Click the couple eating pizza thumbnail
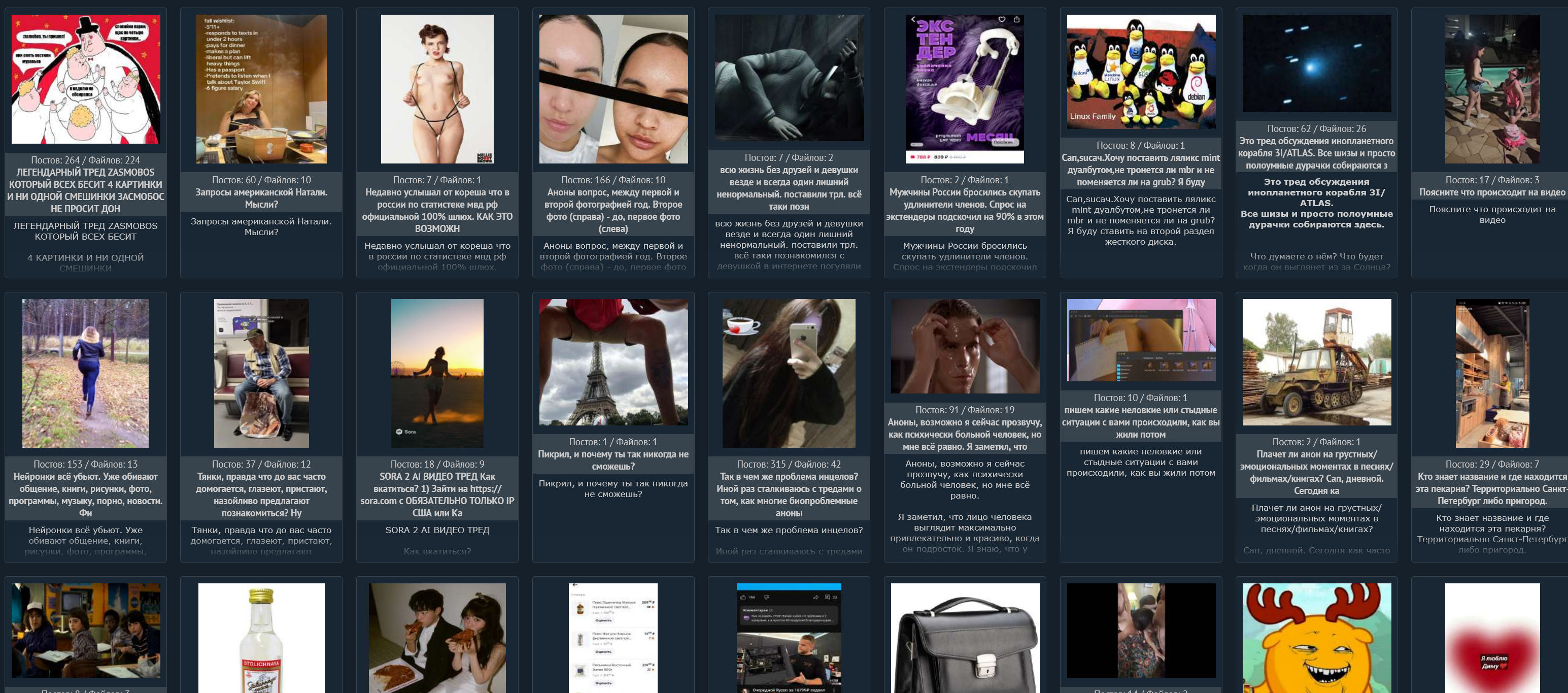The height and width of the screenshot is (693, 1568). pyautogui.click(x=437, y=638)
